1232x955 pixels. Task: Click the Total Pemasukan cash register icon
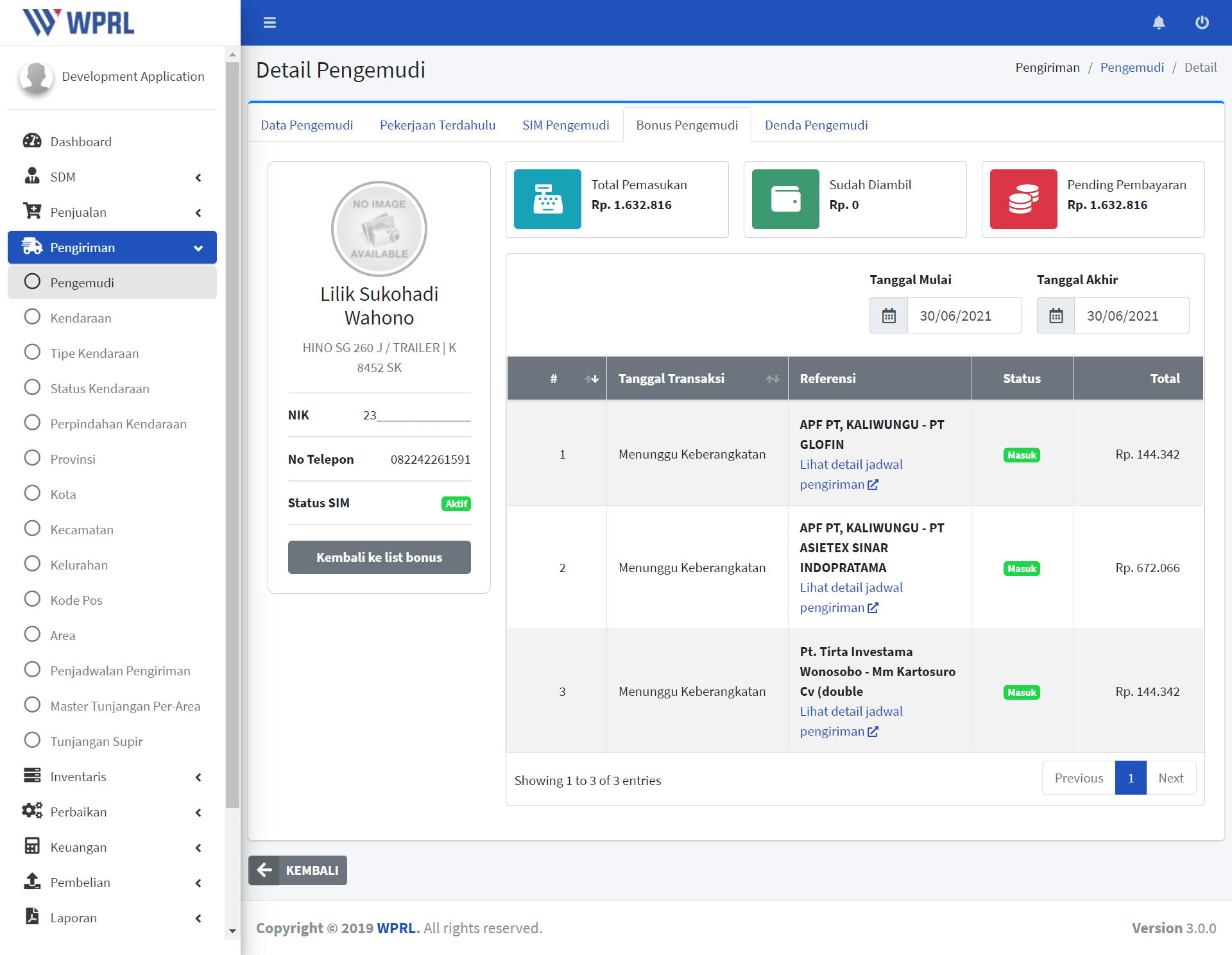pyautogui.click(x=547, y=199)
